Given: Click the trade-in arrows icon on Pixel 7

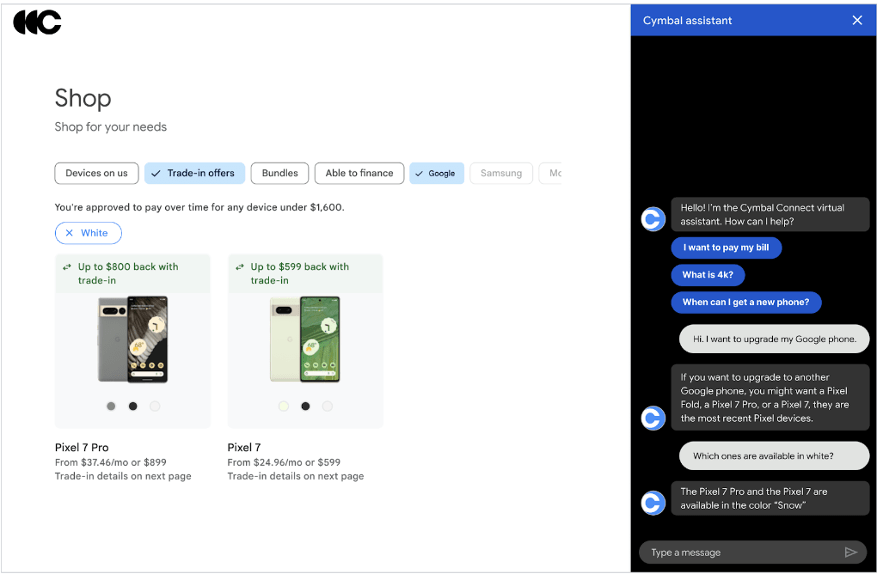Looking at the screenshot, I should click(240, 267).
